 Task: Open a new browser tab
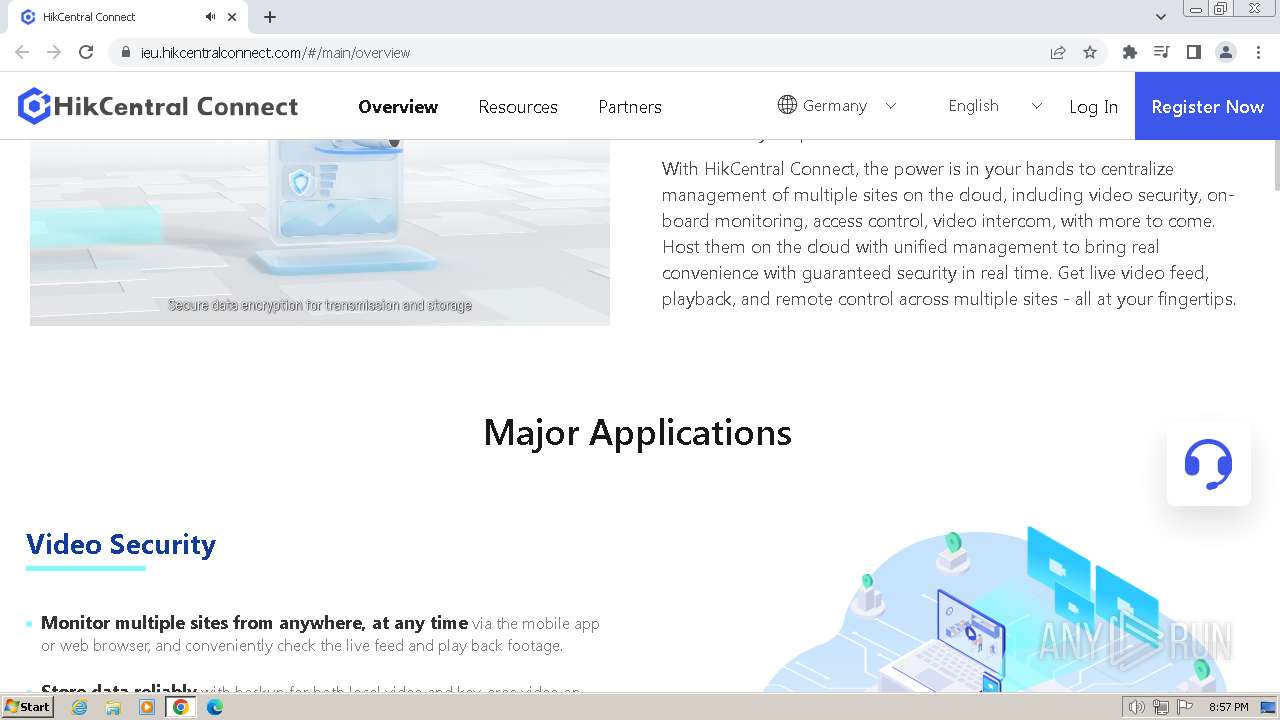(270, 17)
